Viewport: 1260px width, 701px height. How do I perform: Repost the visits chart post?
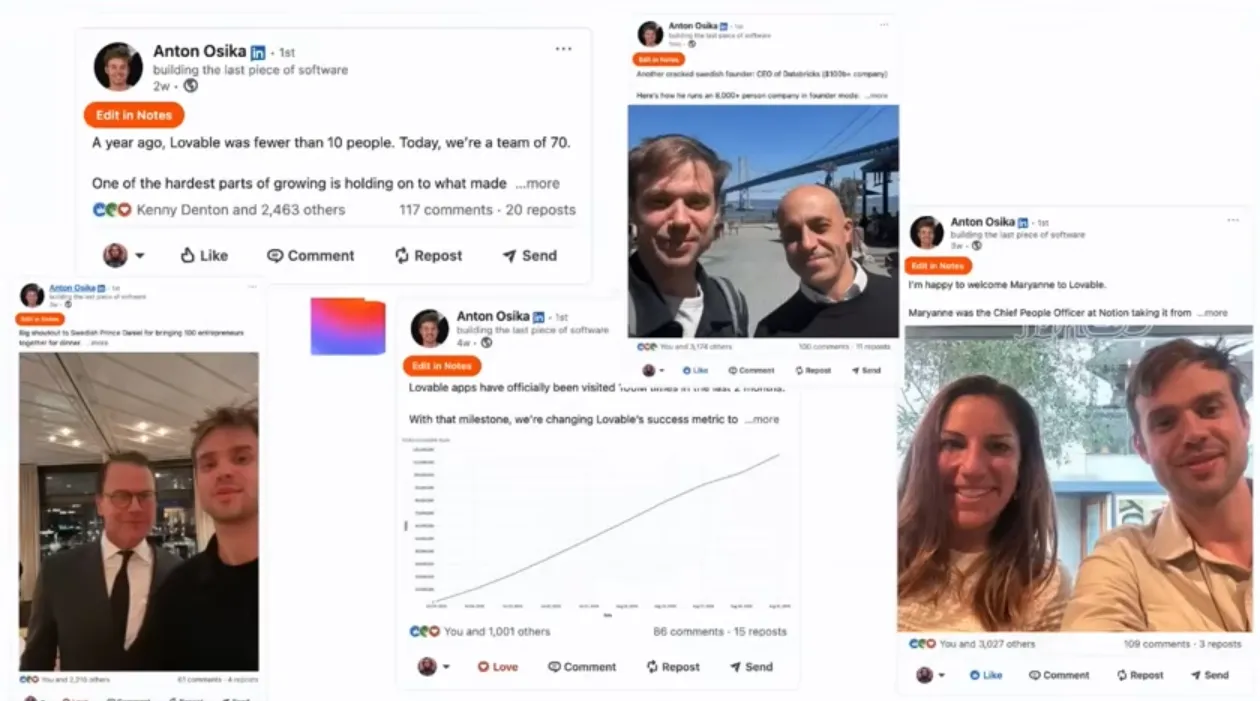pyautogui.click(x=673, y=667)
